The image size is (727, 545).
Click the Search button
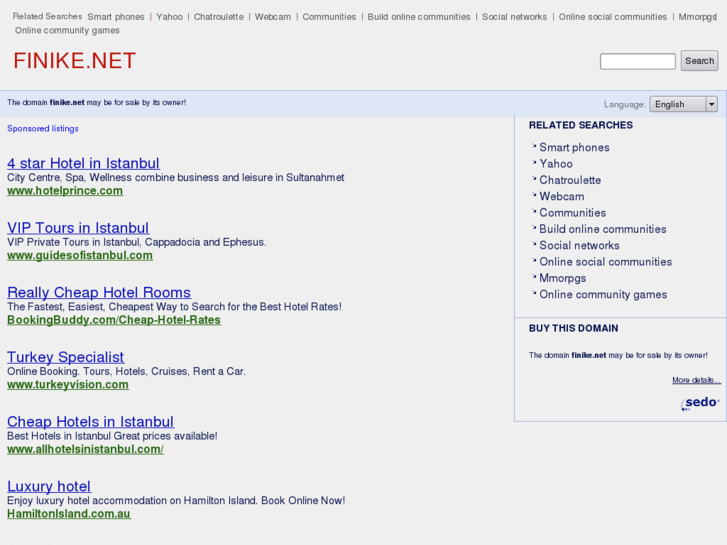pos(699,61)
